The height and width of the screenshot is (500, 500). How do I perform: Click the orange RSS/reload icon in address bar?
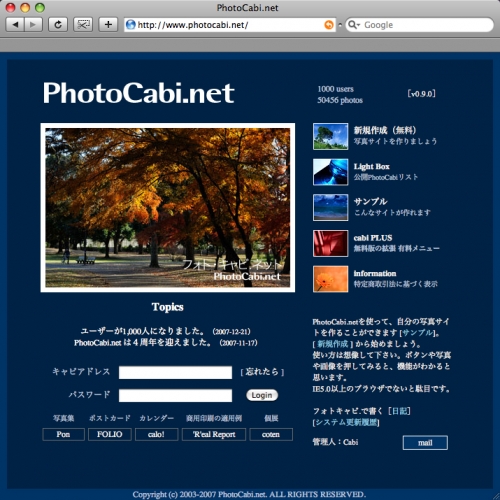[x=329, y=25]
